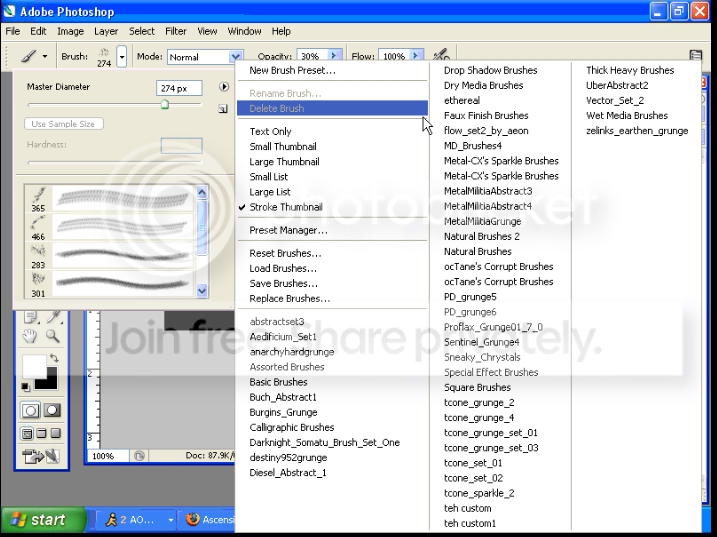Image resolution: width=717 pixels, height=537 pixels.
Task: Choose Full Screen Mode with Menu Bar
Action: [42, 433]
